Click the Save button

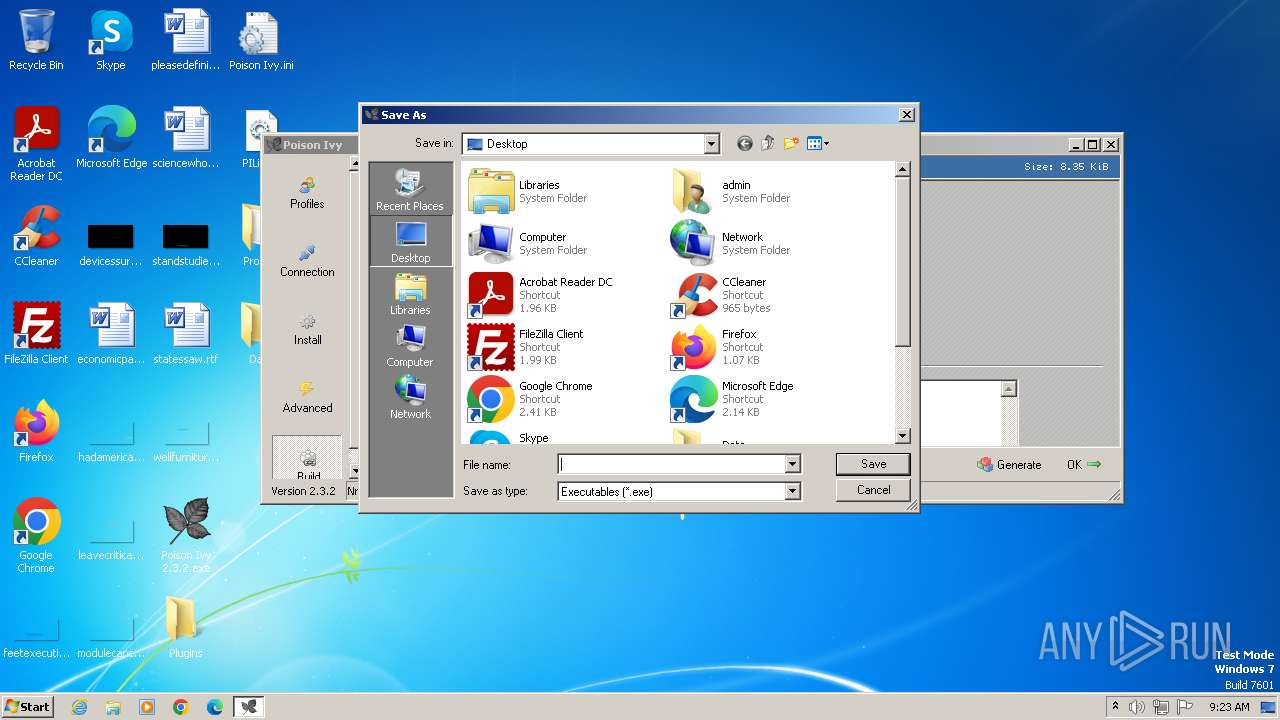coord(873,464)
